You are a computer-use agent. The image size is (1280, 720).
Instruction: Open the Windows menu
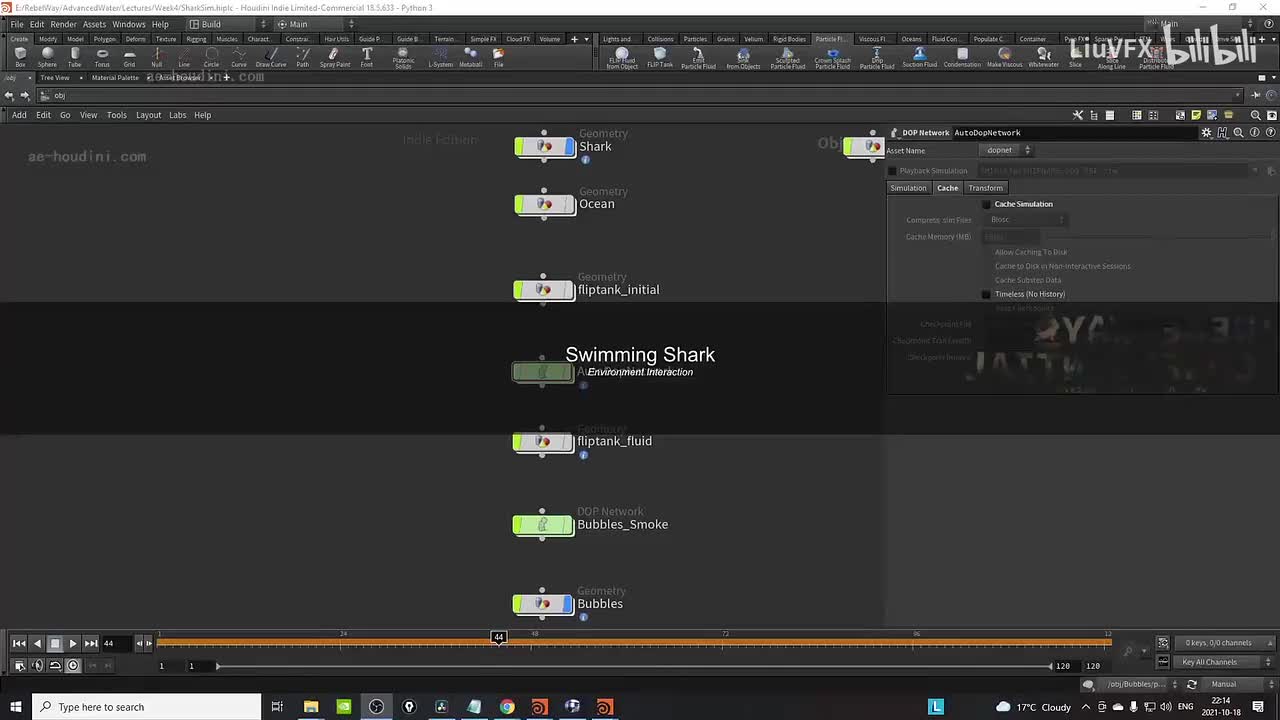click(128, 24)
